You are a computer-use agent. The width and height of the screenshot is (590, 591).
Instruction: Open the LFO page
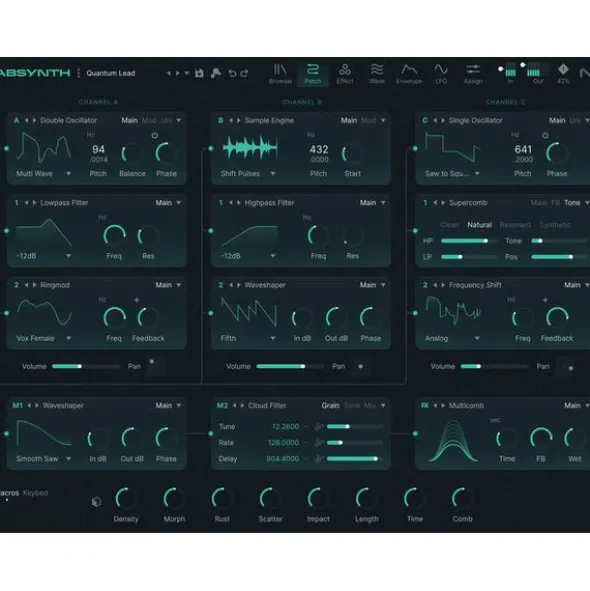[441, 73]
